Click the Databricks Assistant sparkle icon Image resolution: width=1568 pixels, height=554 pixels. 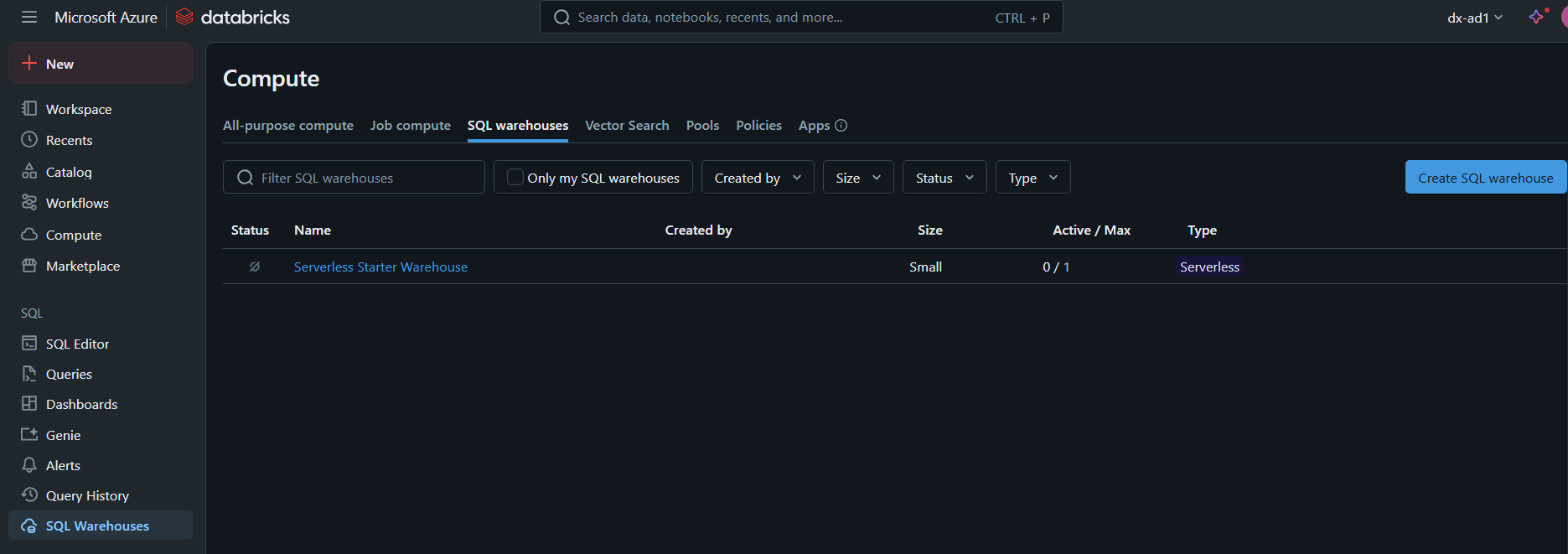(x=1536, y=18)
